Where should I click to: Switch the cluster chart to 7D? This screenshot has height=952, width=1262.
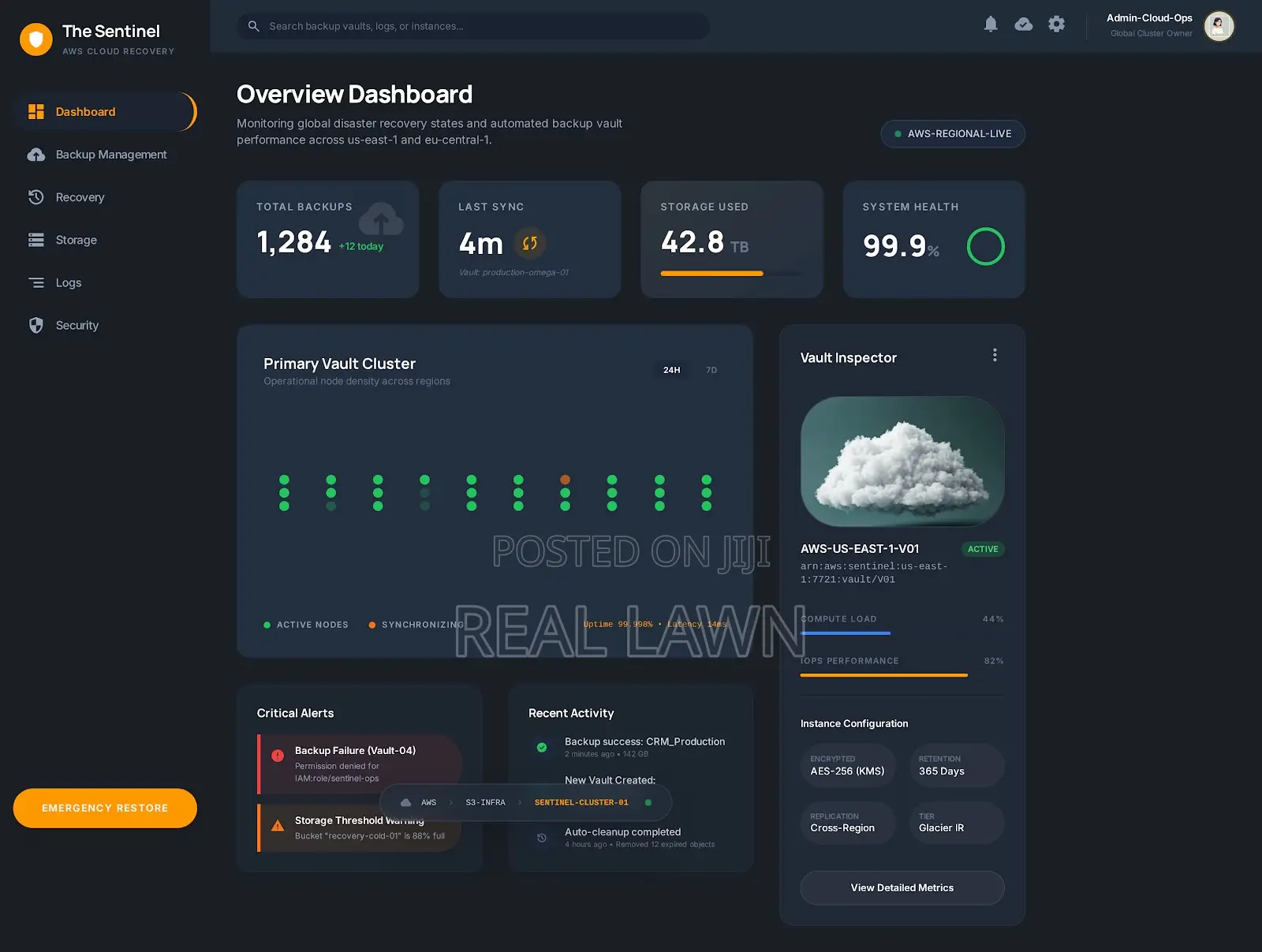tap(711, 370)
